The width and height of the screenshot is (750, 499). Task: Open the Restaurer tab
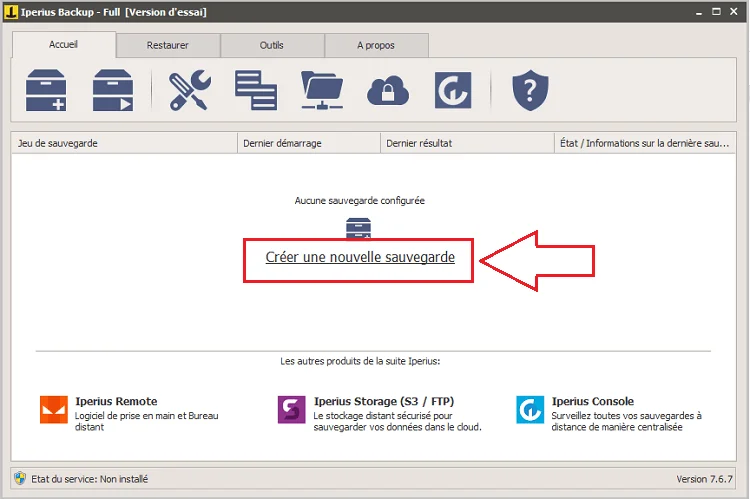point(167,45)
